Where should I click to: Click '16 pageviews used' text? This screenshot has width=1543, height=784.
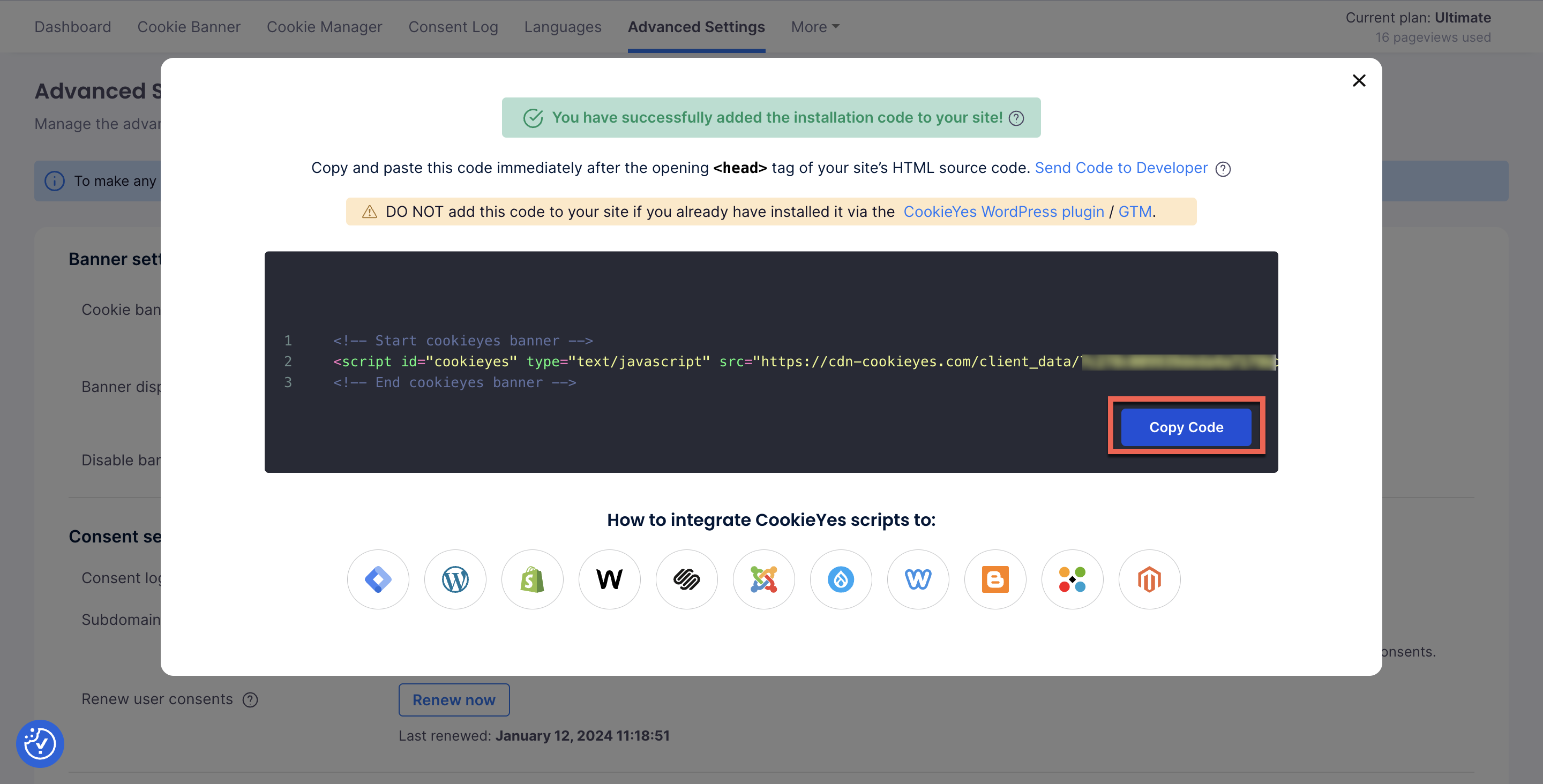pyautogui.click(x=1433, y=37)
